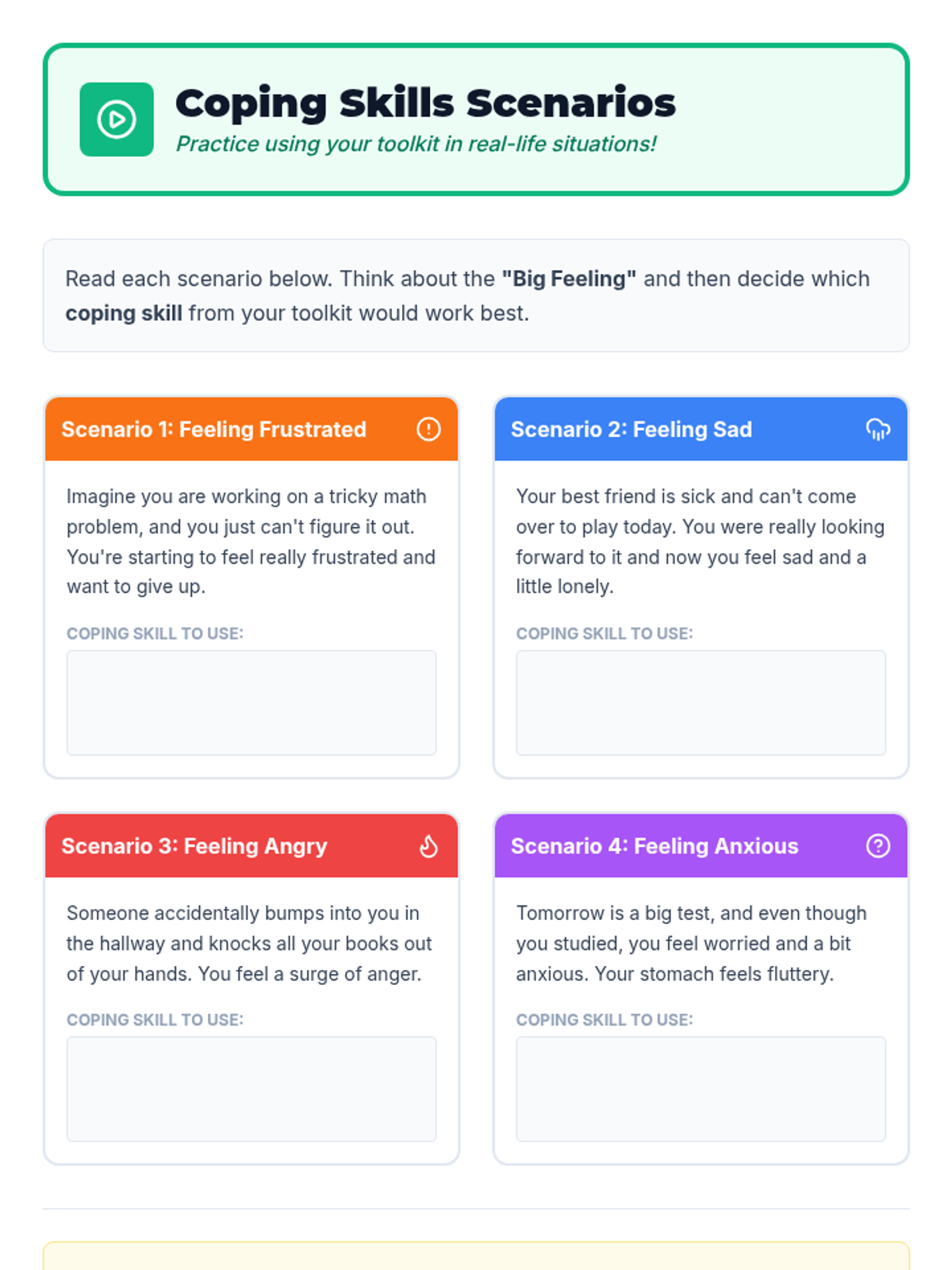The image size is (952, 1270).
Task: Click the tricky math problem scenario paragraph
Action: (x=251, y=541)
